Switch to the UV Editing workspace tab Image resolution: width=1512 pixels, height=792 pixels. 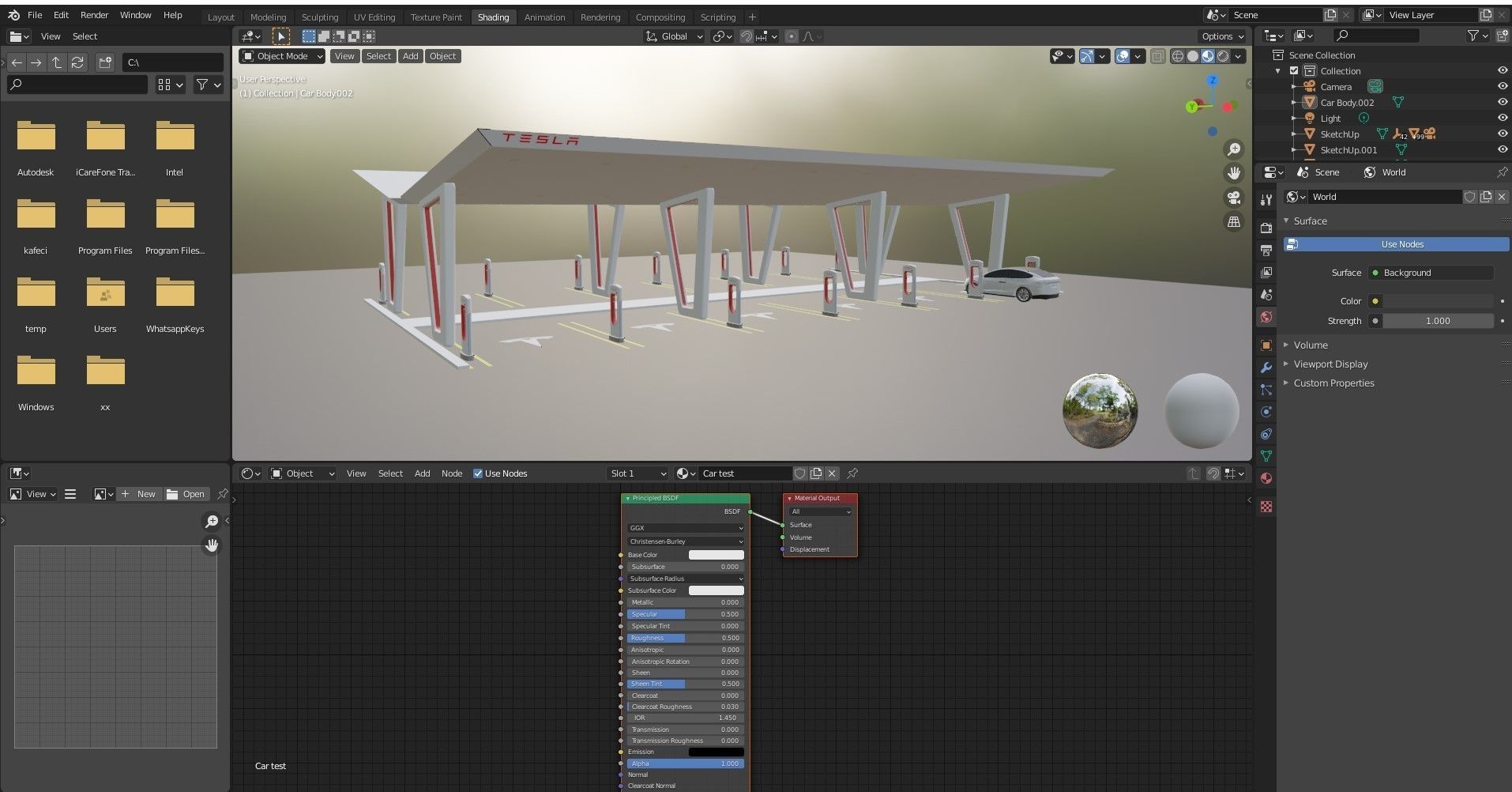[374, 17]
